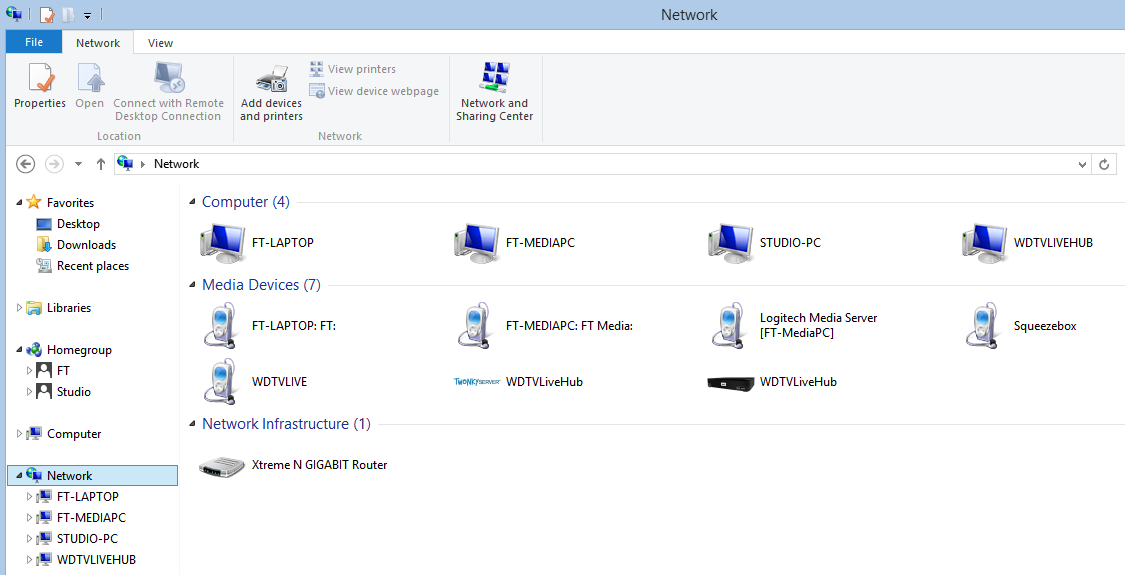Viewport: 1125px width, 575px height.
Task: Collapse the Media Devices (7) group
Action: (193, 285)
